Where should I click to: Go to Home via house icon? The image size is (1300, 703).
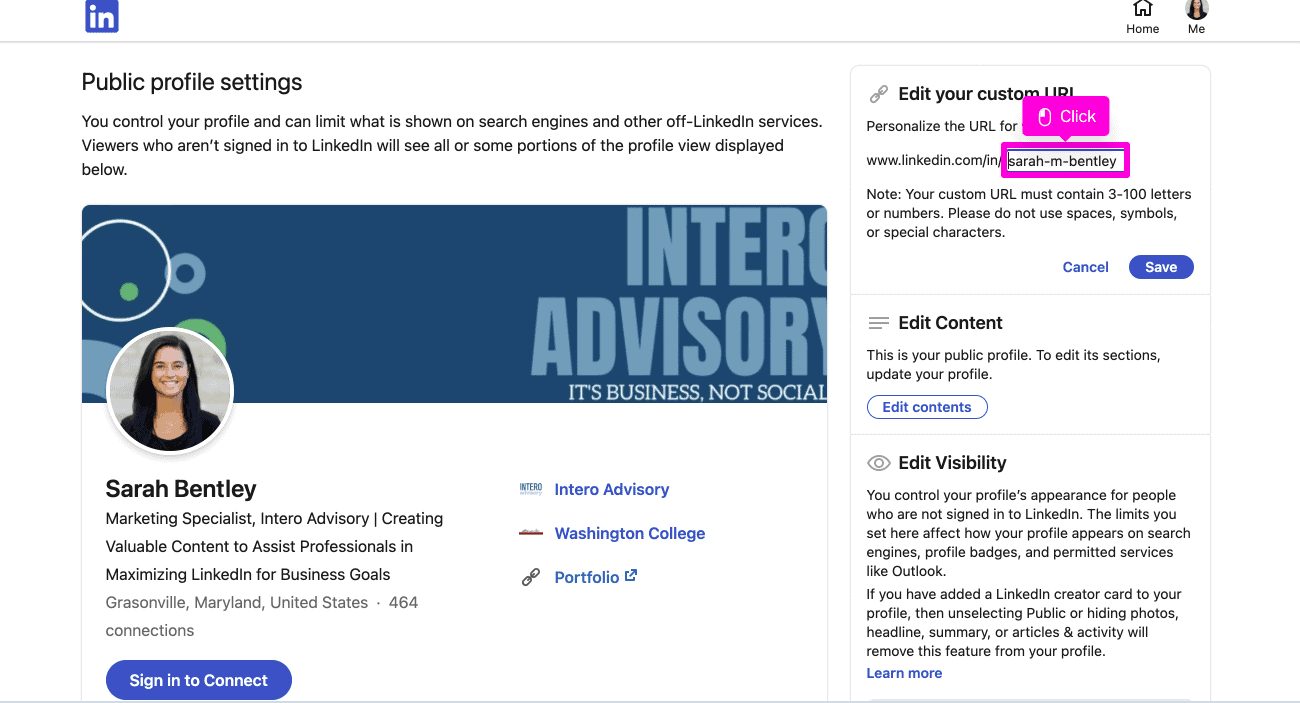point(1142,9)
